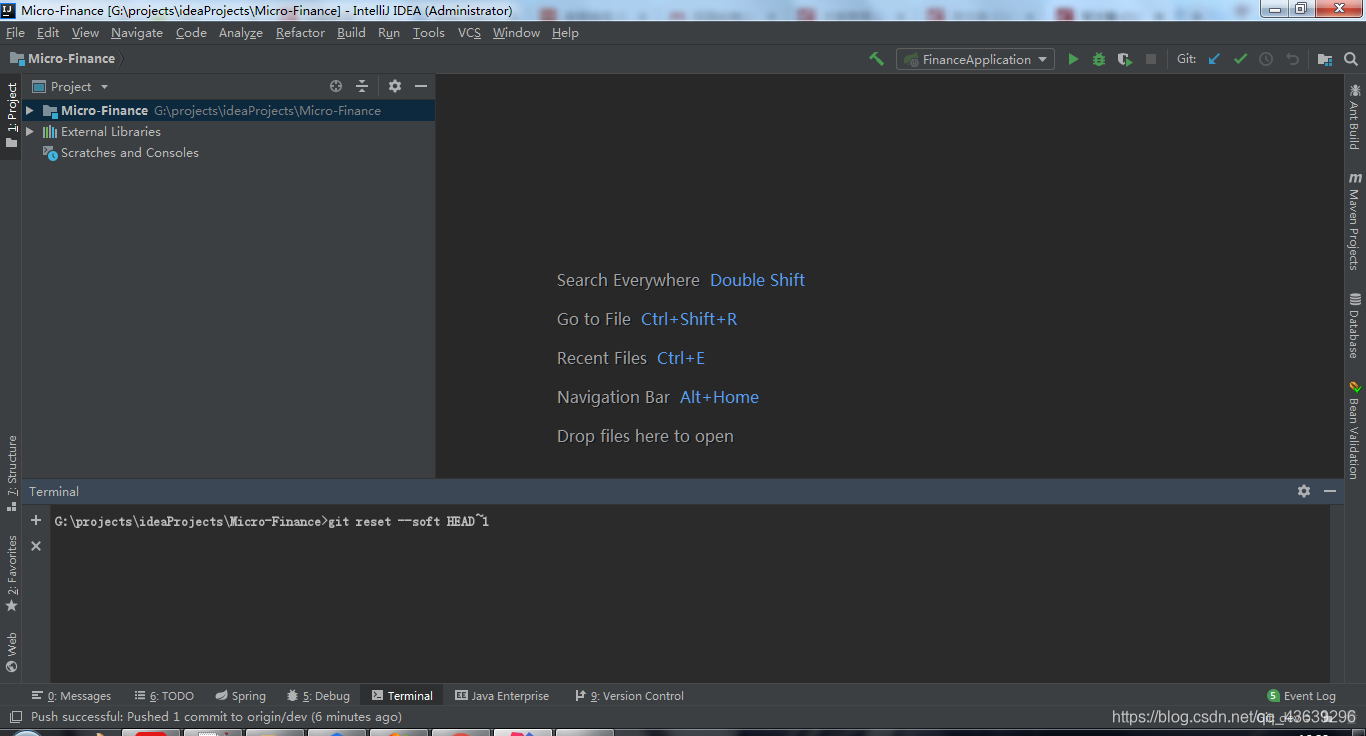Open the VCS menu
This screenshot has height=736, width=1366.
(469, 33)
